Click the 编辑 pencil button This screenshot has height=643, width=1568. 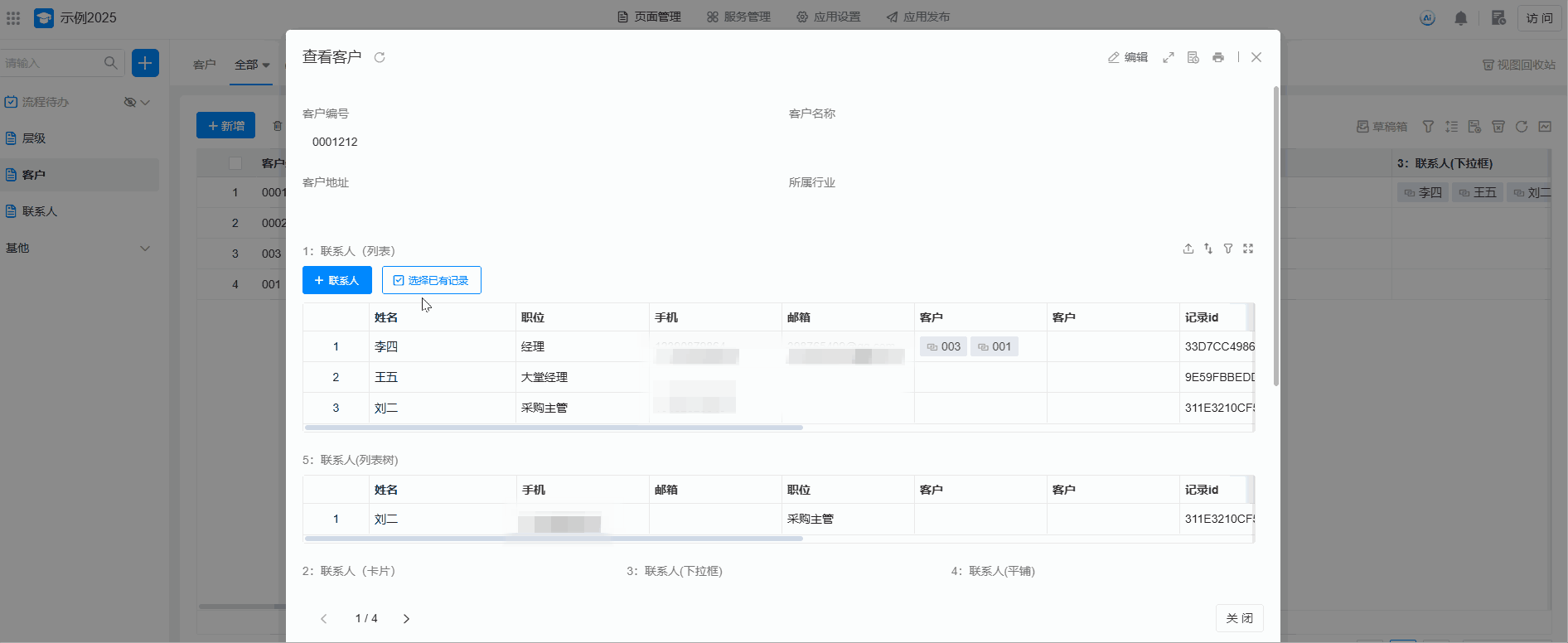(1128, 57)
